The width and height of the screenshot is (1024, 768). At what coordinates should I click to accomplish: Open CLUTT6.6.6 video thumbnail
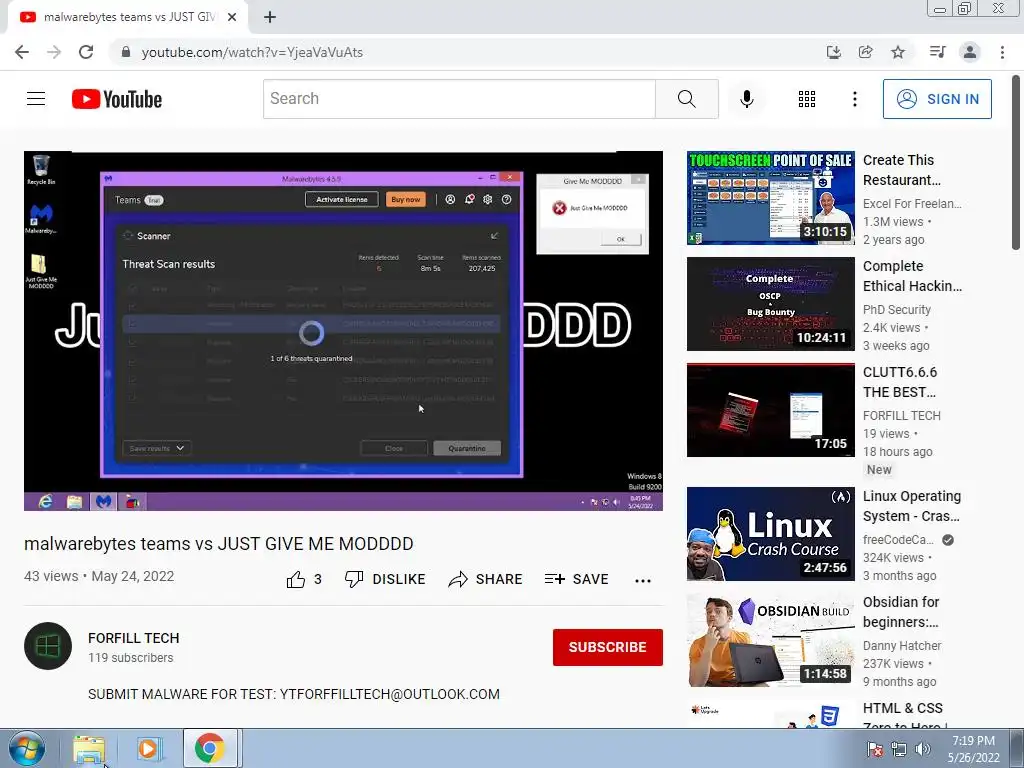pos(771,409)
